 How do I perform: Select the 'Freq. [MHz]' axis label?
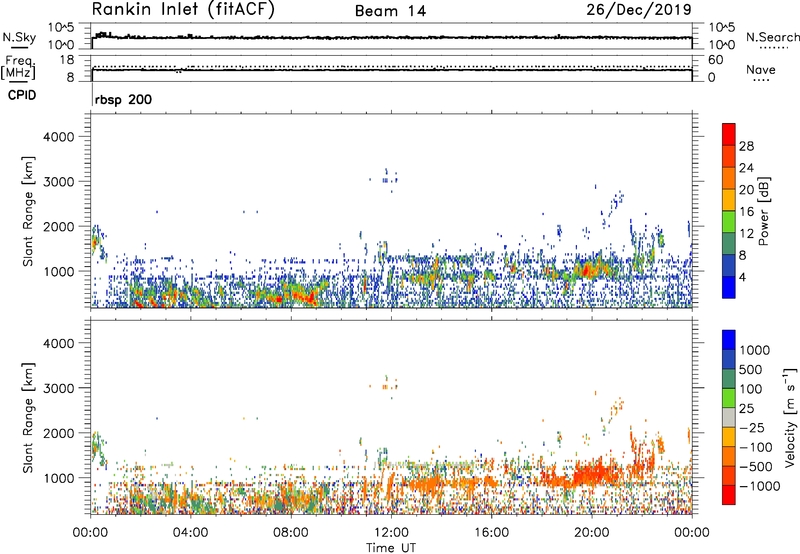click(19, 67)
